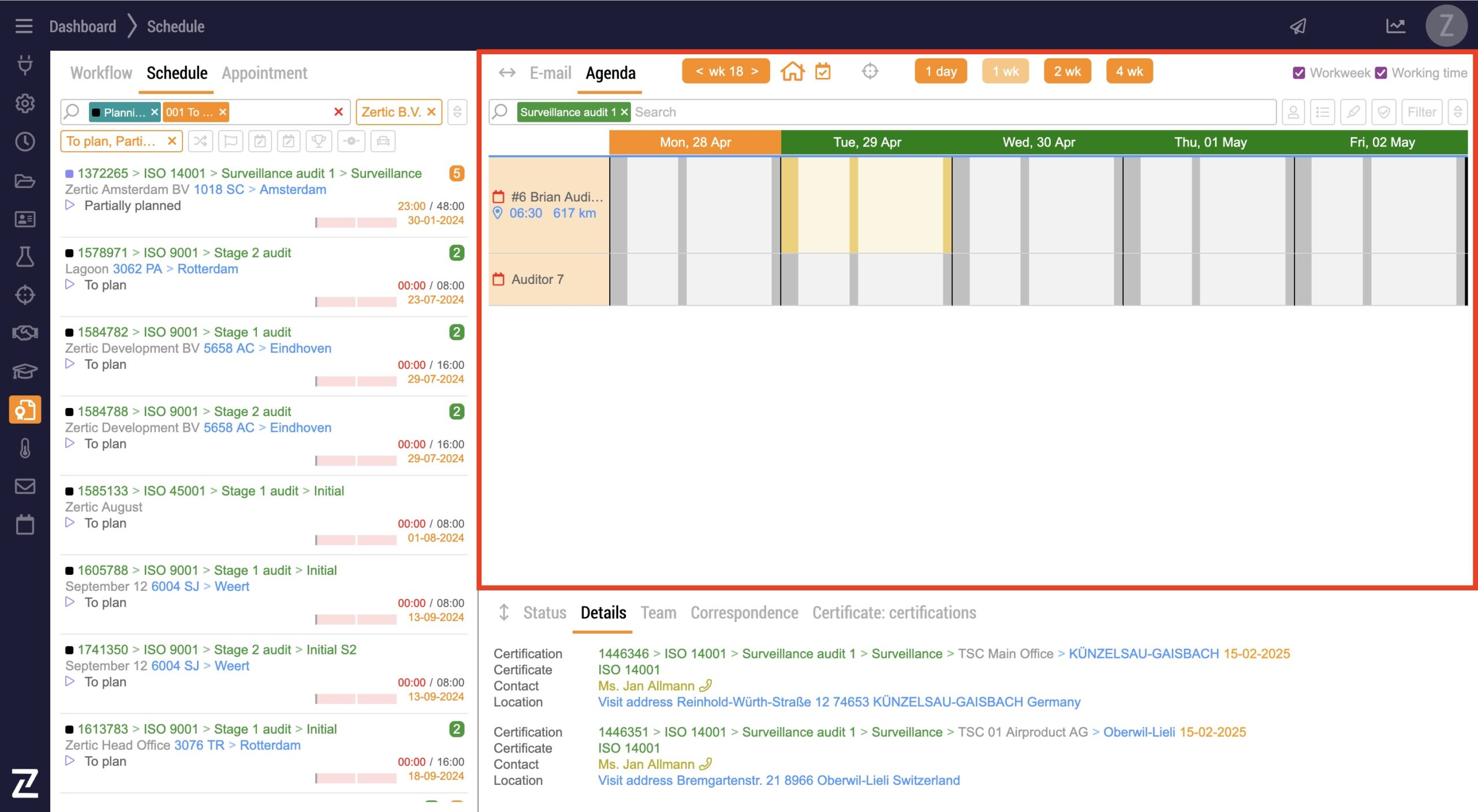
Task: Click the crosshair target icon in agenda toolbar
Action: (x=869, y=72)
